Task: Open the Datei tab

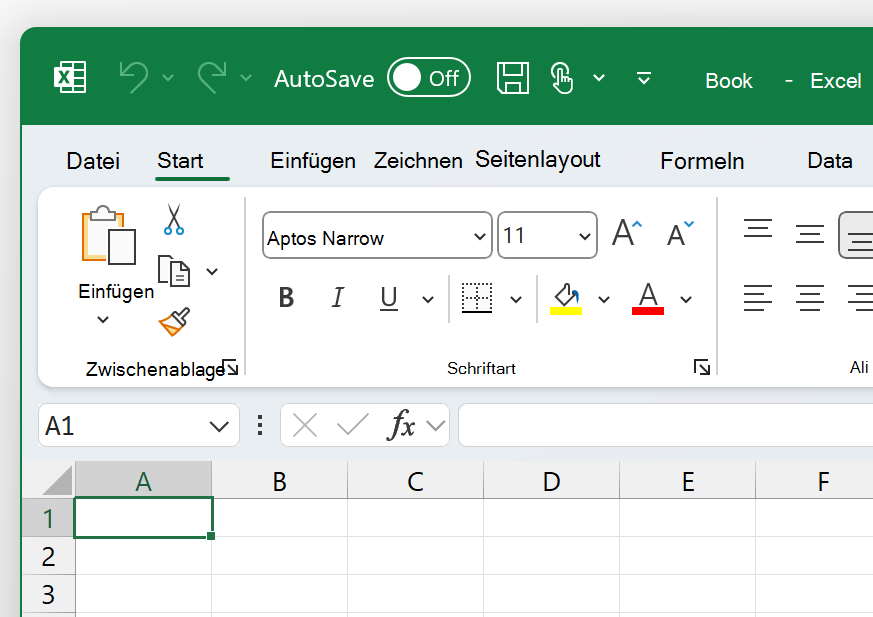Action: pyautogui.click(x=93, y=161)
